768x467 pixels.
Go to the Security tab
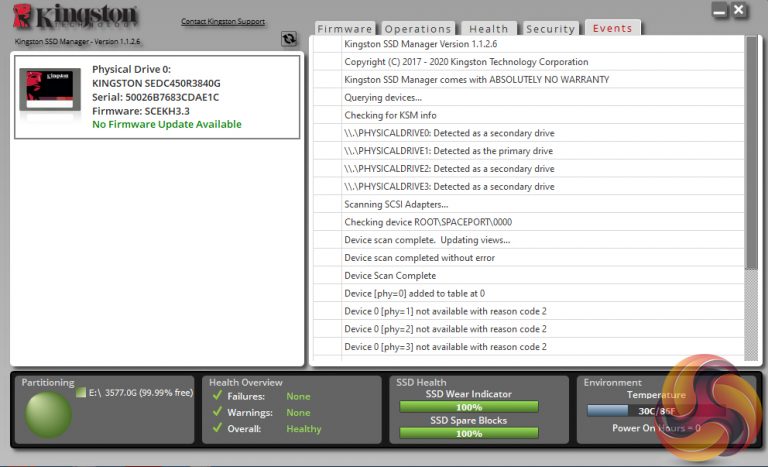coord(551,29)
